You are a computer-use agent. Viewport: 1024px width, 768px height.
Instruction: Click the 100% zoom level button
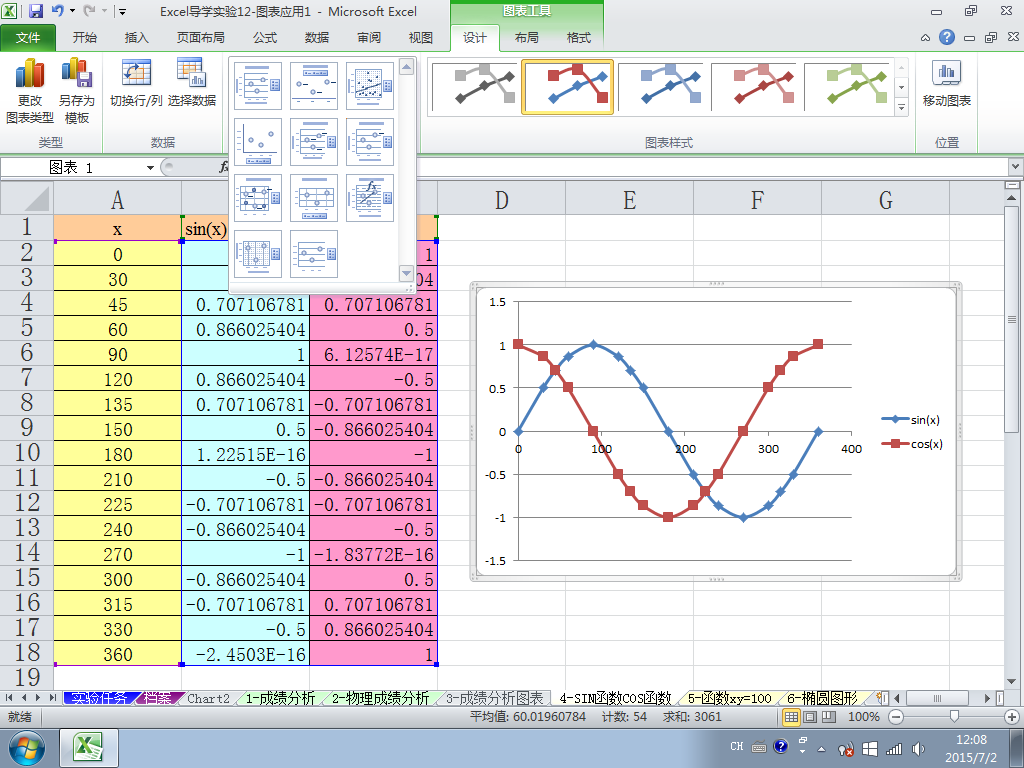(863, 717)
